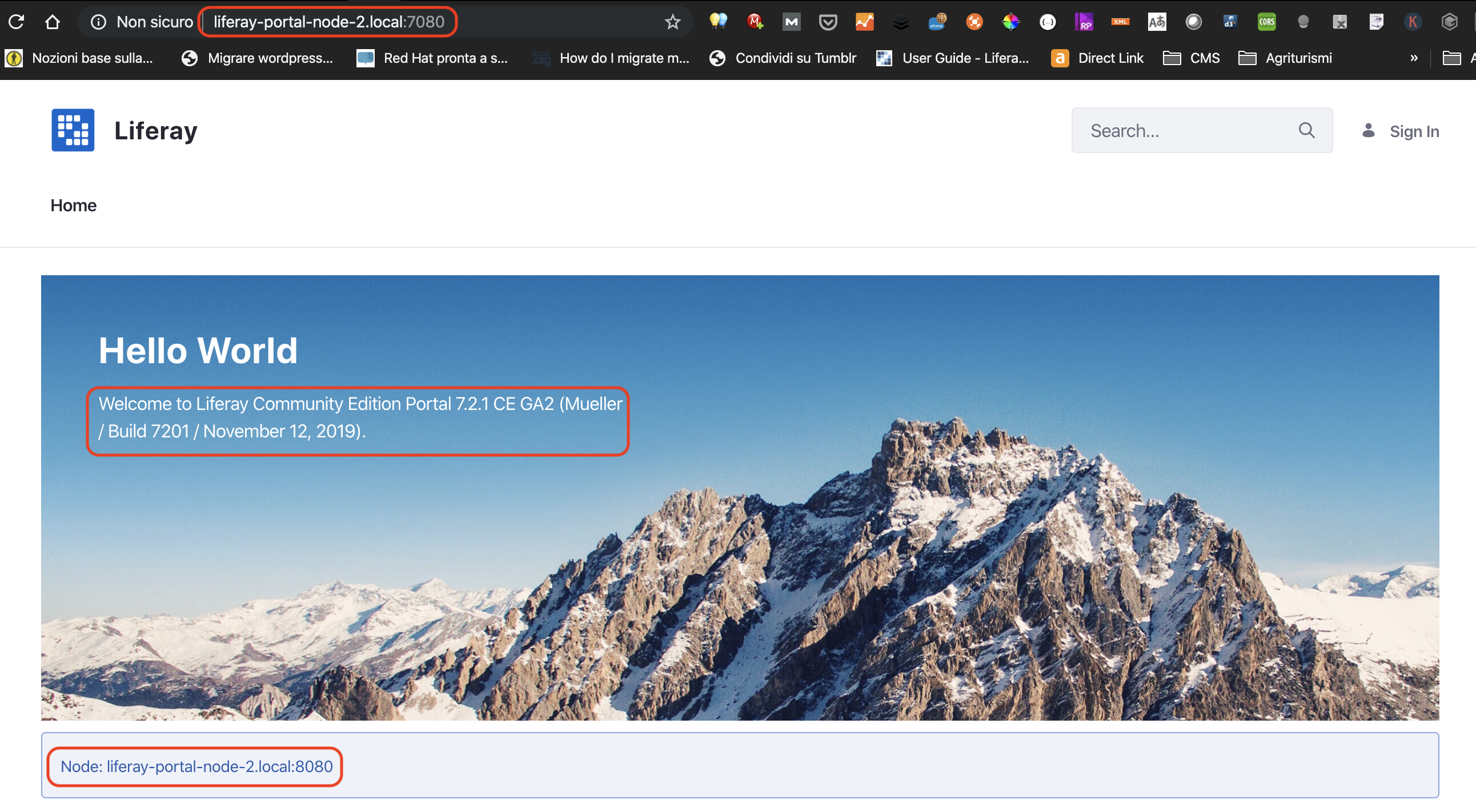Click the Gmail icon in browser toolbar
Viewport: 1476px width, 812px height.
point(791,21)
